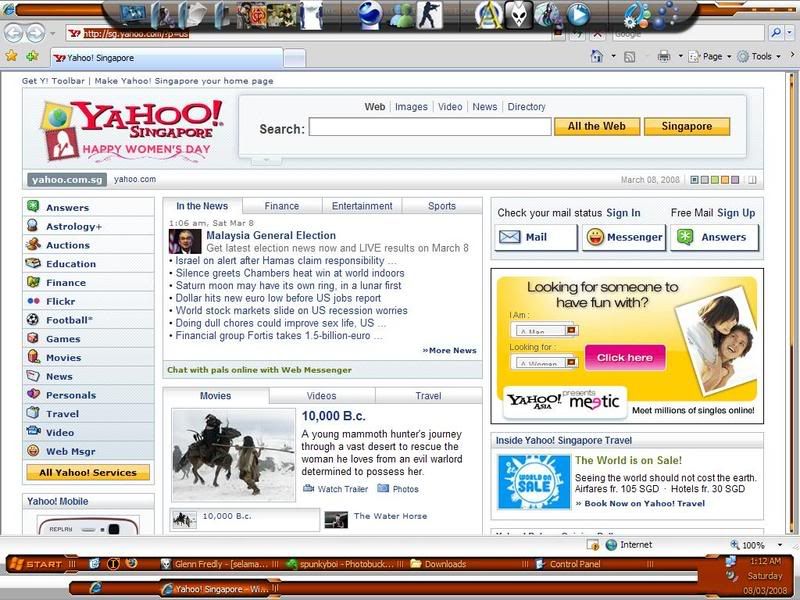This screenshot has width=800, height=600.
Task: Open Web Msgr in the left sidebar
Action: [x=70, y=452]
